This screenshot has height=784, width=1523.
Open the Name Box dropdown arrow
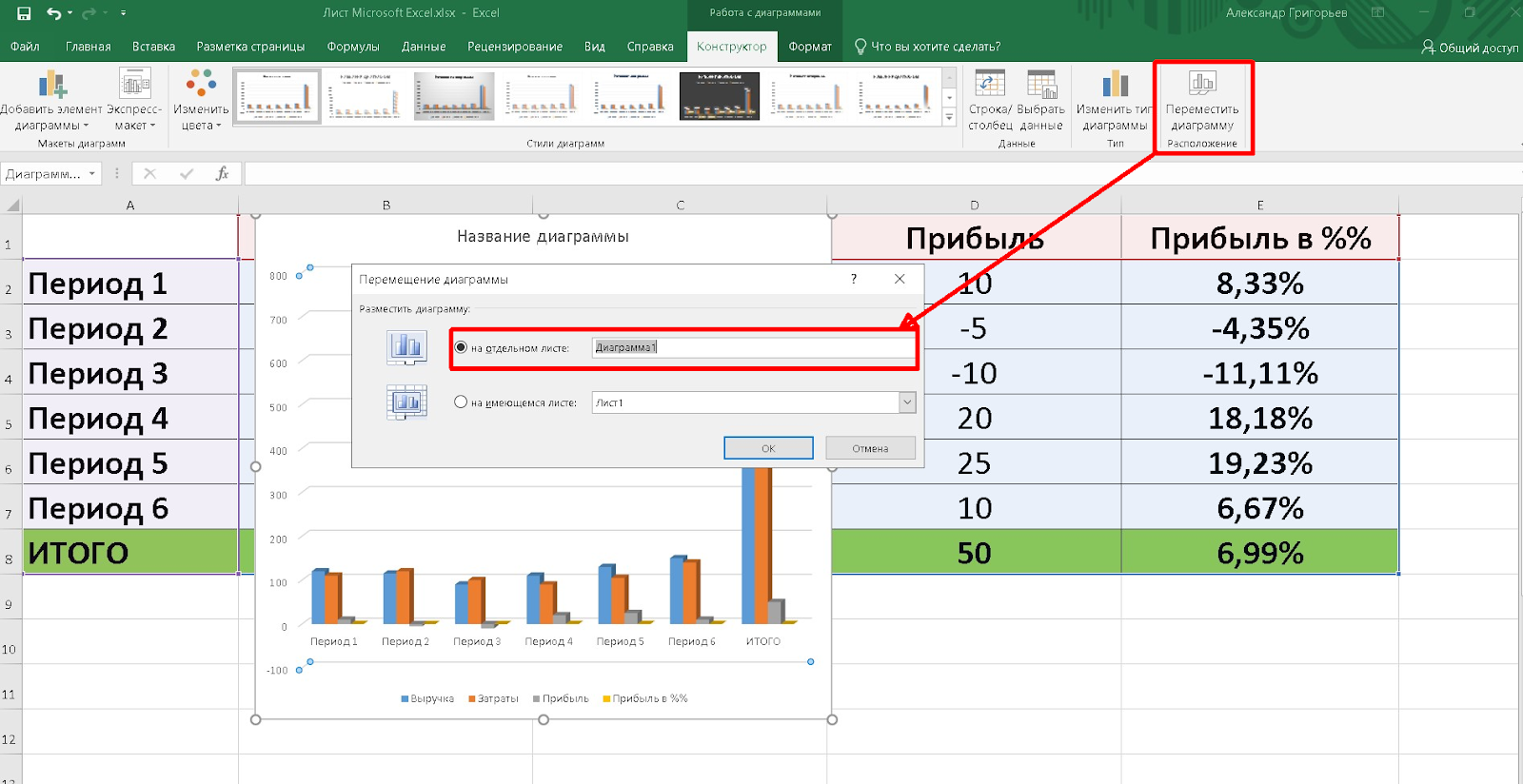(92, 174)
